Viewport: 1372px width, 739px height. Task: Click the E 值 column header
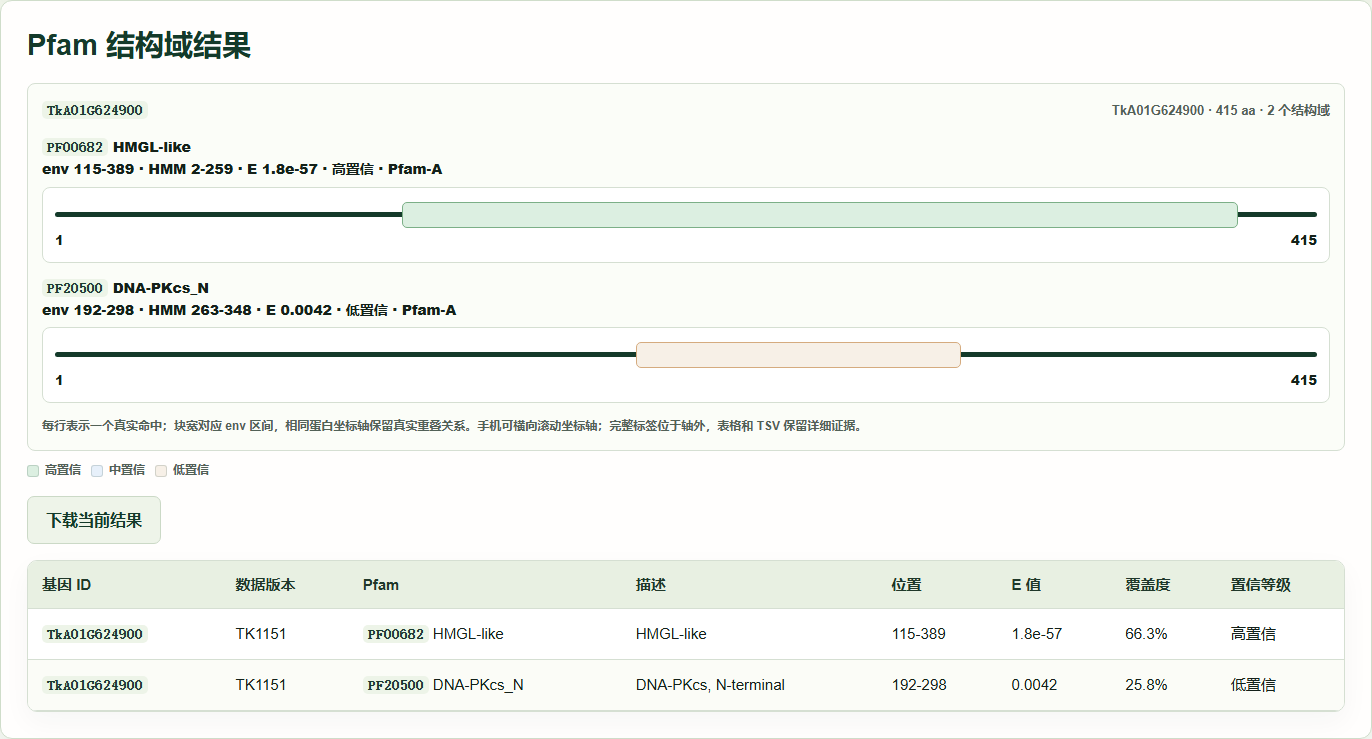1026,585
